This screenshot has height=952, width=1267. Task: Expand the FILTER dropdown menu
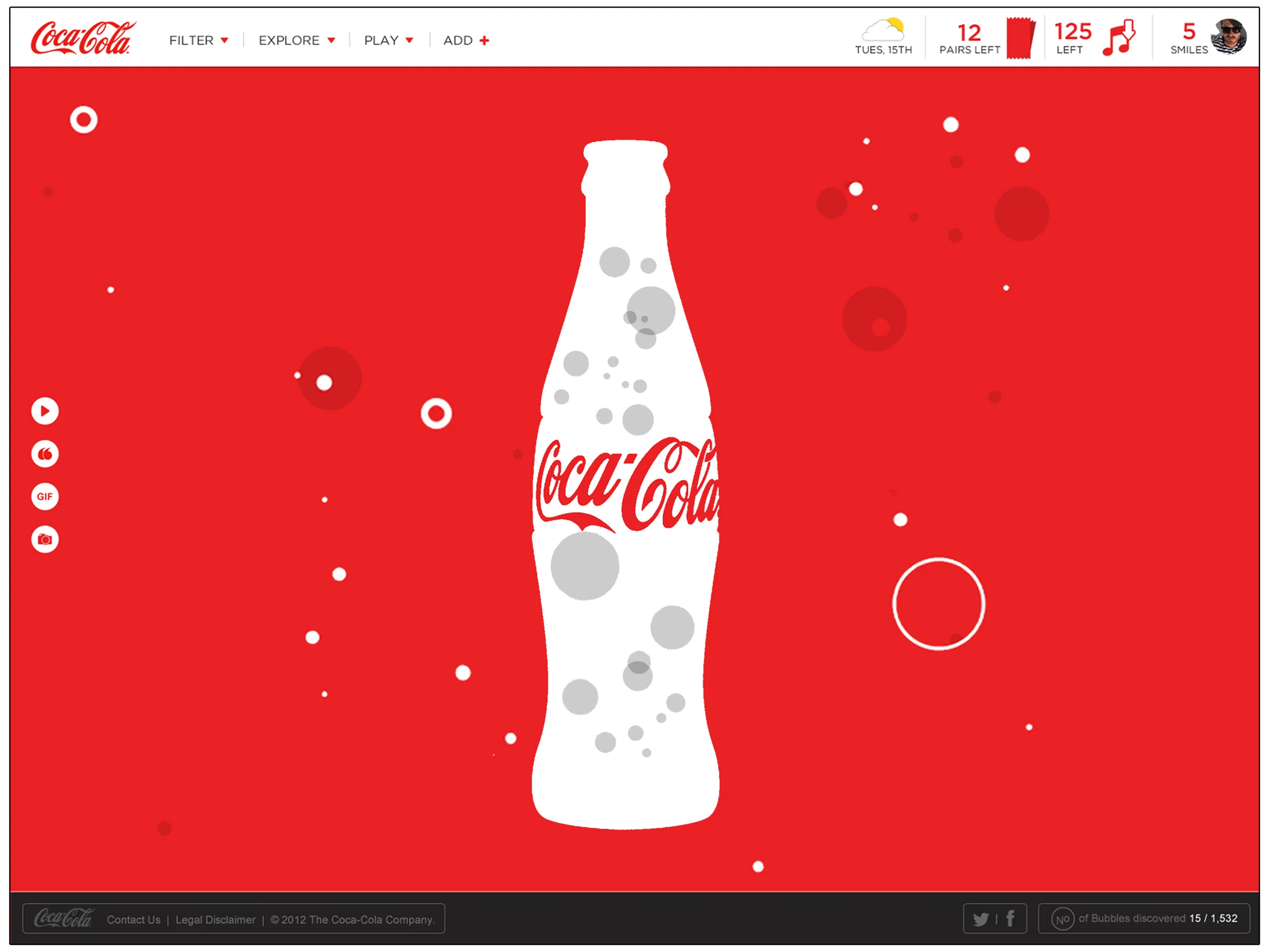pyautogui.click(x=198, y=41)
